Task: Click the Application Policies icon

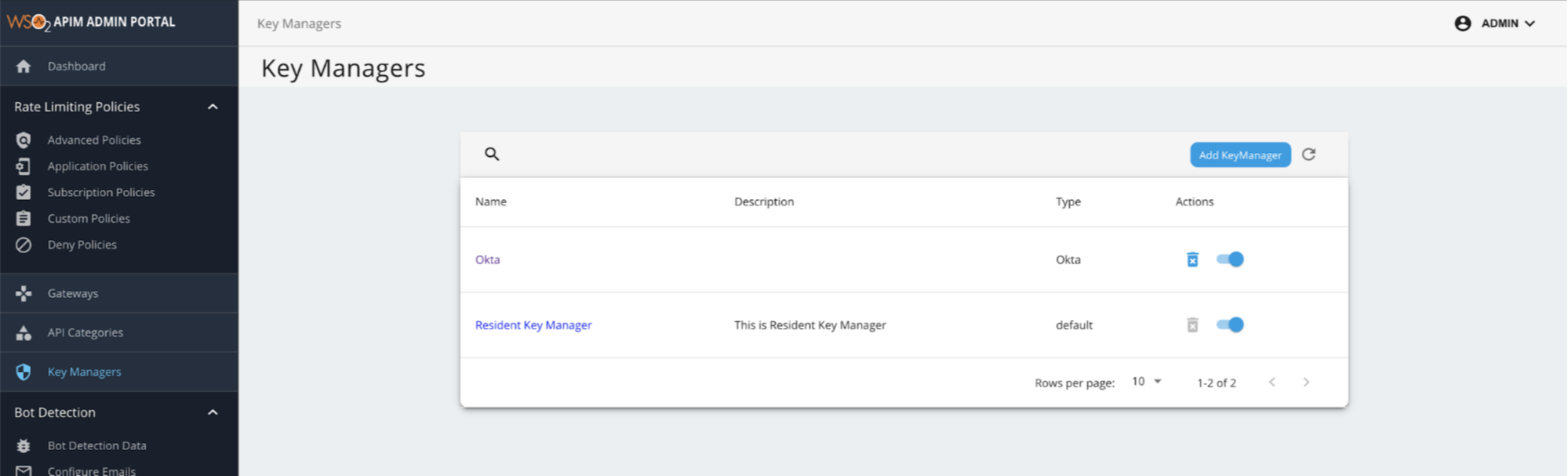Action: (x=24, y=166)
